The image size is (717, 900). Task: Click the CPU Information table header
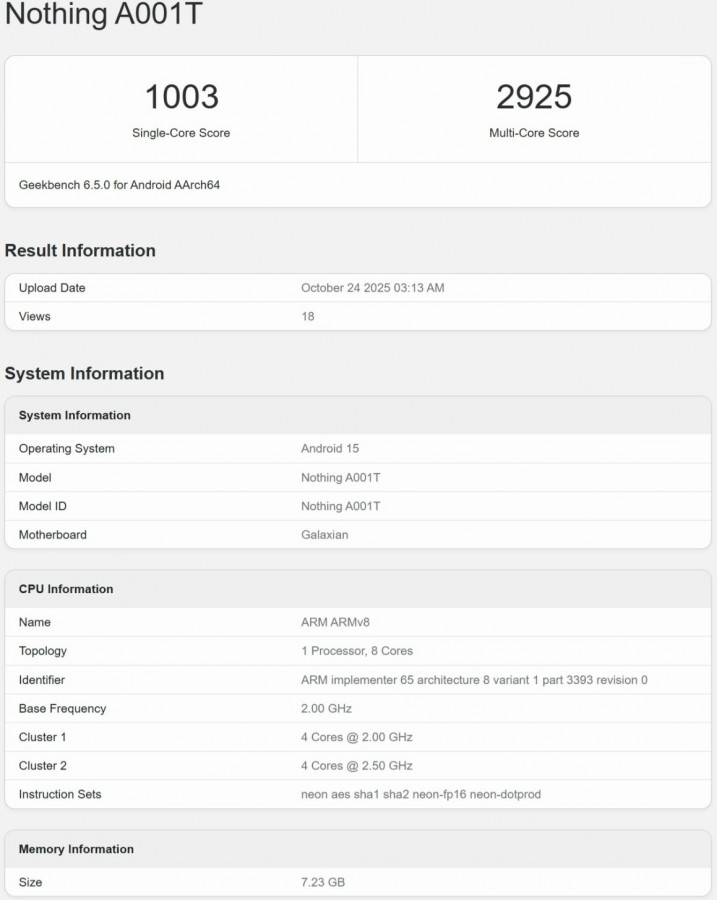point(66,589)
